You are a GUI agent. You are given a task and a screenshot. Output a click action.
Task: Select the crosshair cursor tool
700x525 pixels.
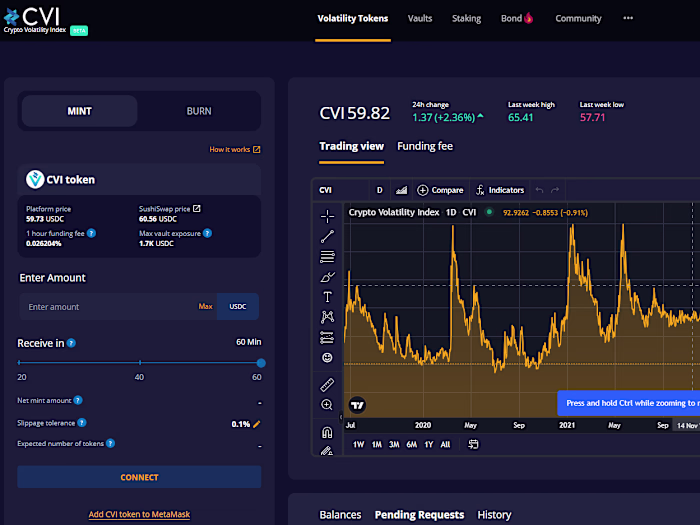327,216
